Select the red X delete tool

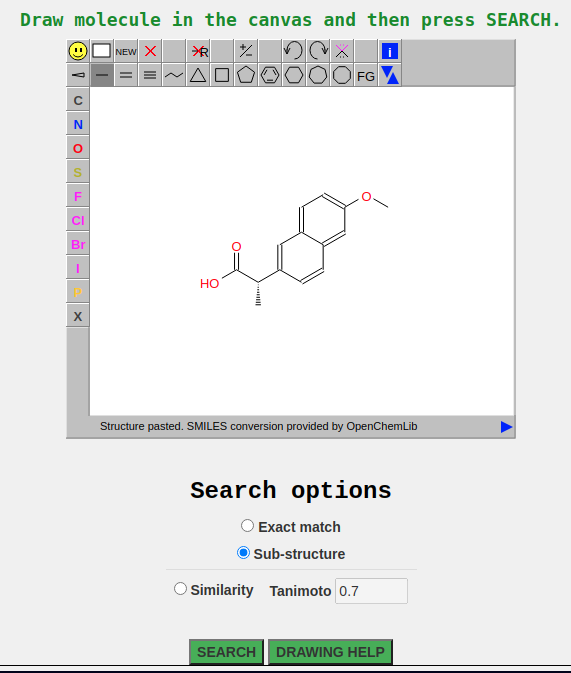[x=150, y=52]
